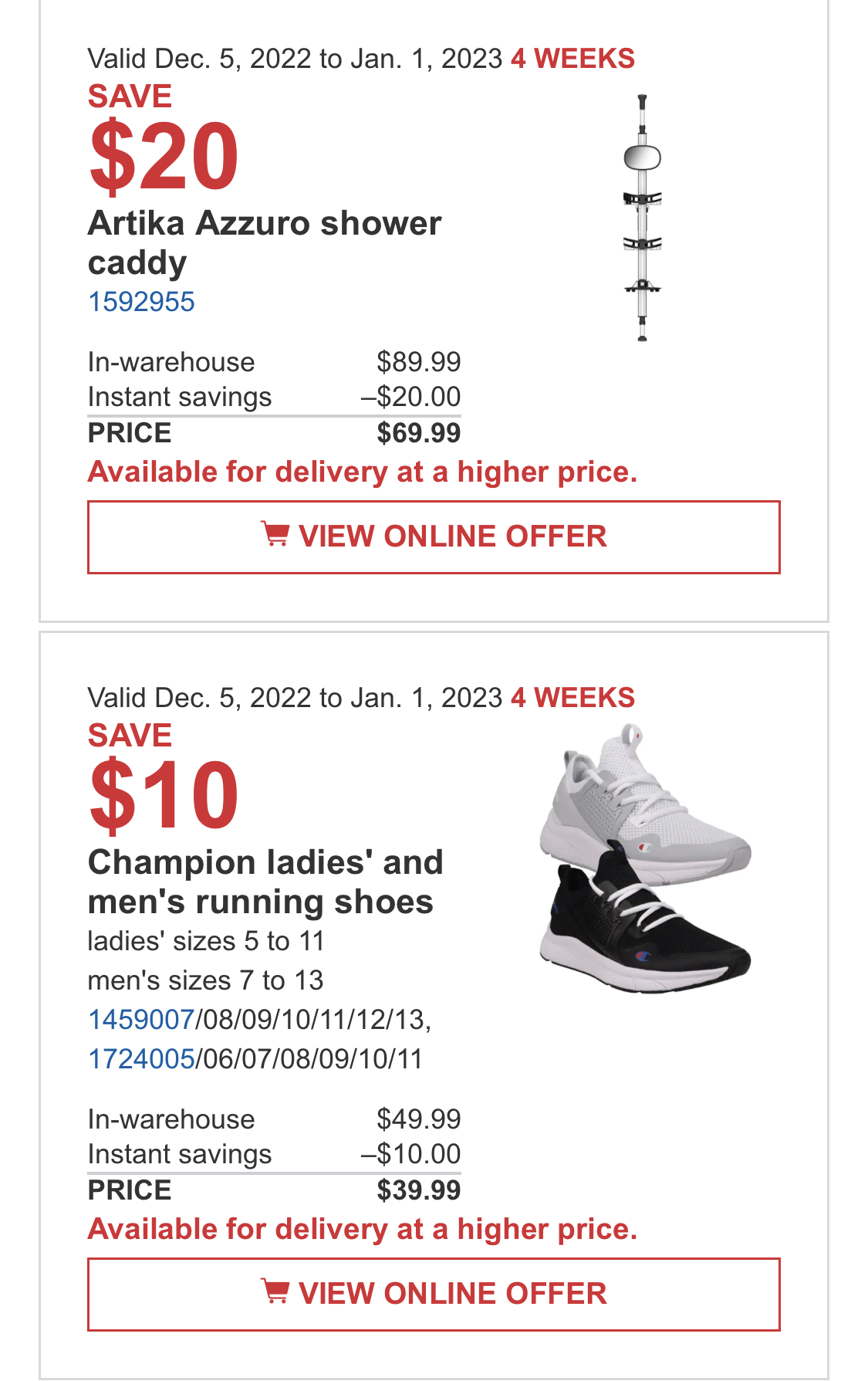
Task: Click running shoes delivery availability notice
Action: [363, 1229]
